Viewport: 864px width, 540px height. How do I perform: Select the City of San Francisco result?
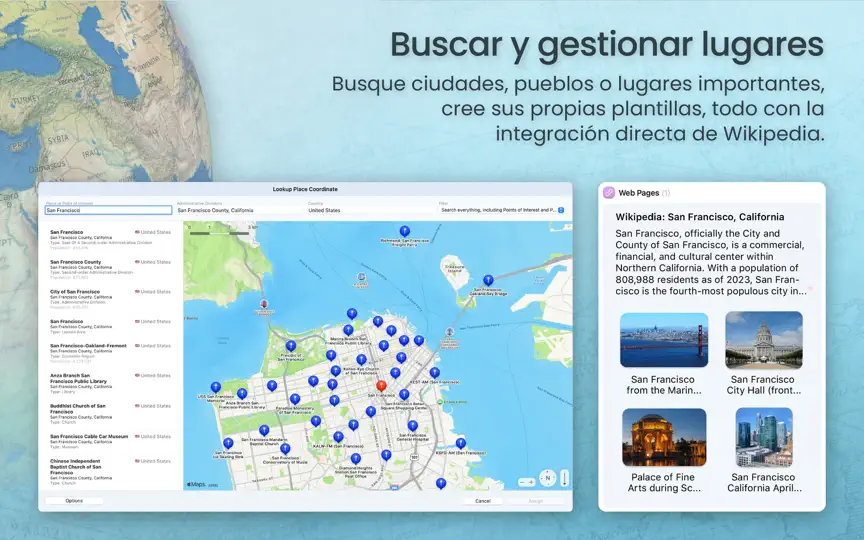pos(110,300)
